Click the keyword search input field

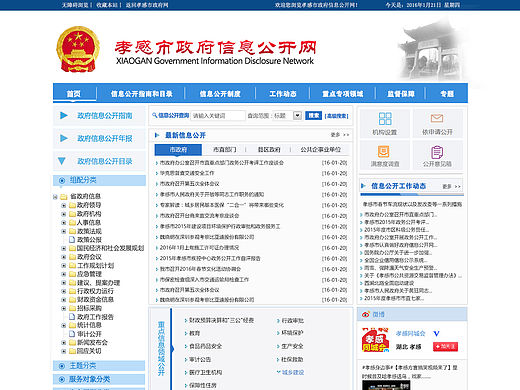(218, 116)
